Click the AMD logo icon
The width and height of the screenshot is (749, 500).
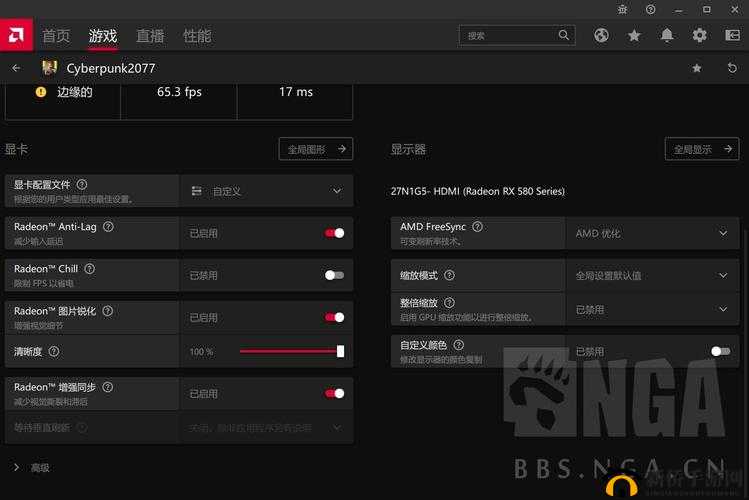(x=16, y=35)
